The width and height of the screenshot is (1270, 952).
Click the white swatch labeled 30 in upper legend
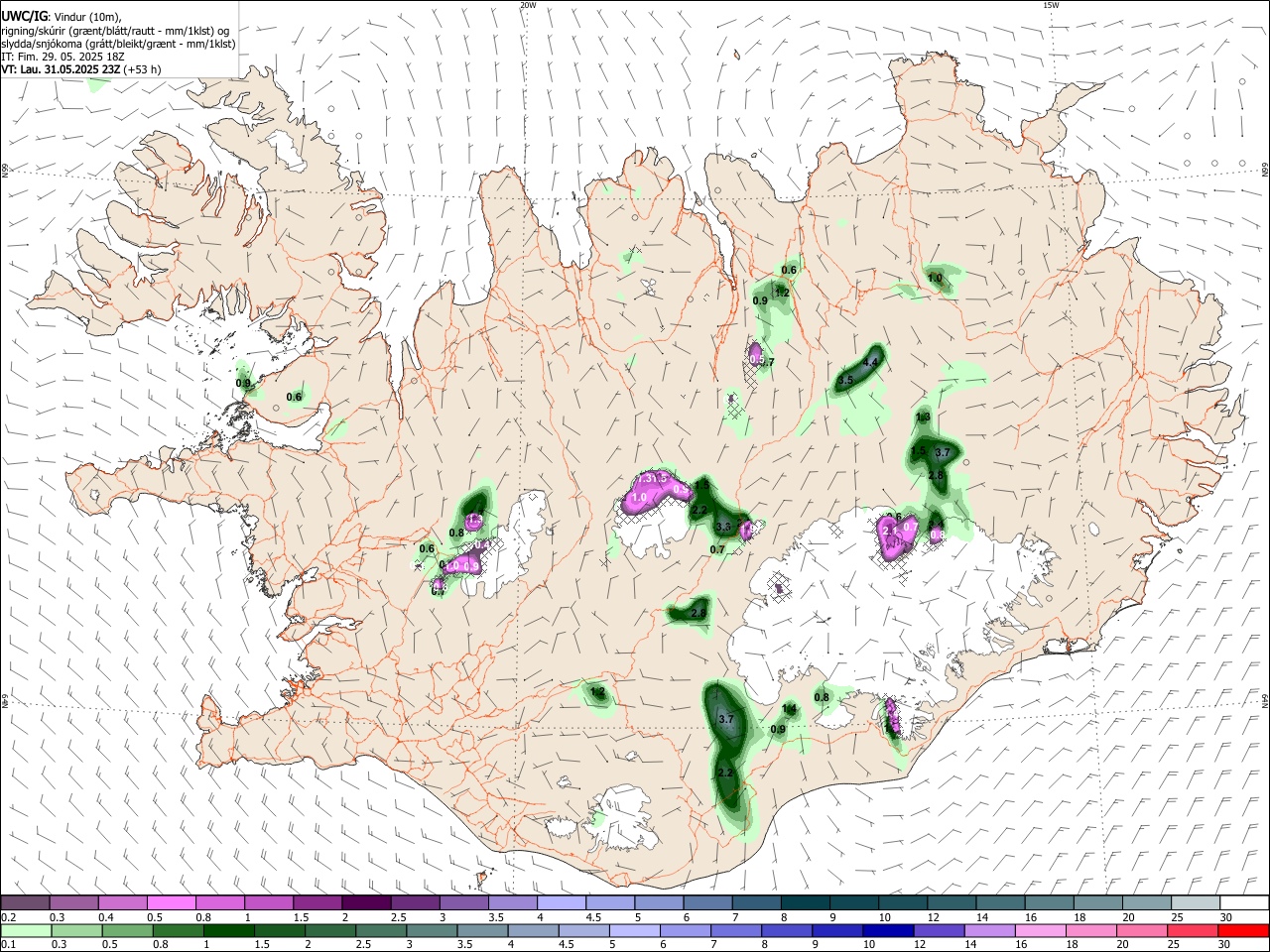(x=1243, y=902)
